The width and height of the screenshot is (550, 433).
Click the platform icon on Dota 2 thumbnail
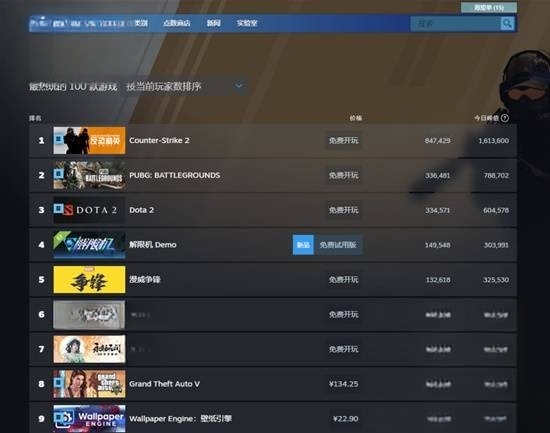58,208
